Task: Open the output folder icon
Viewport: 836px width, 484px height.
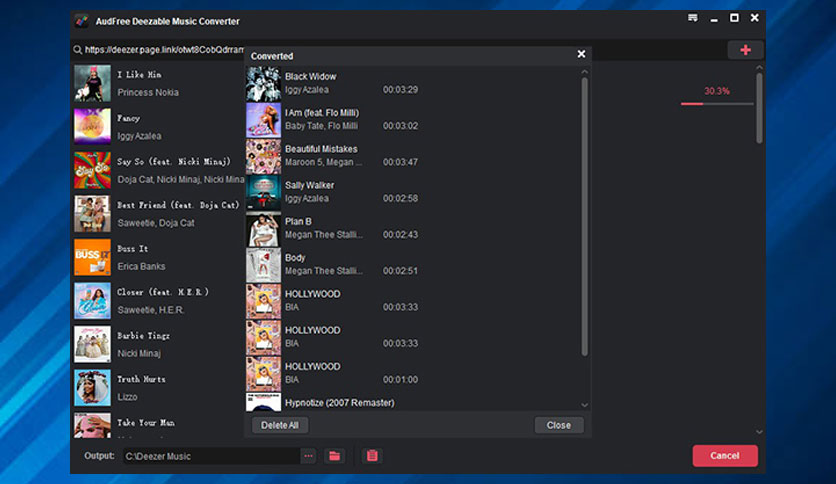Action: click(334, 456)
